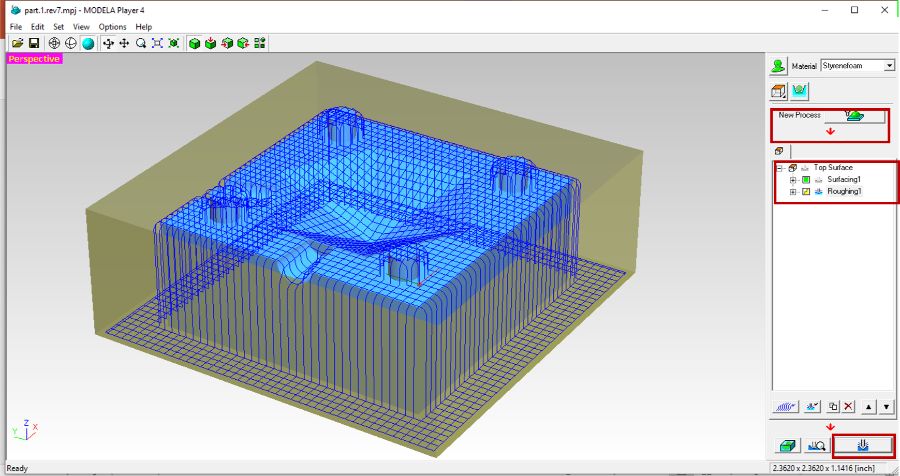Click the green fit-model-to-view icon

click(x=174, y=43)
